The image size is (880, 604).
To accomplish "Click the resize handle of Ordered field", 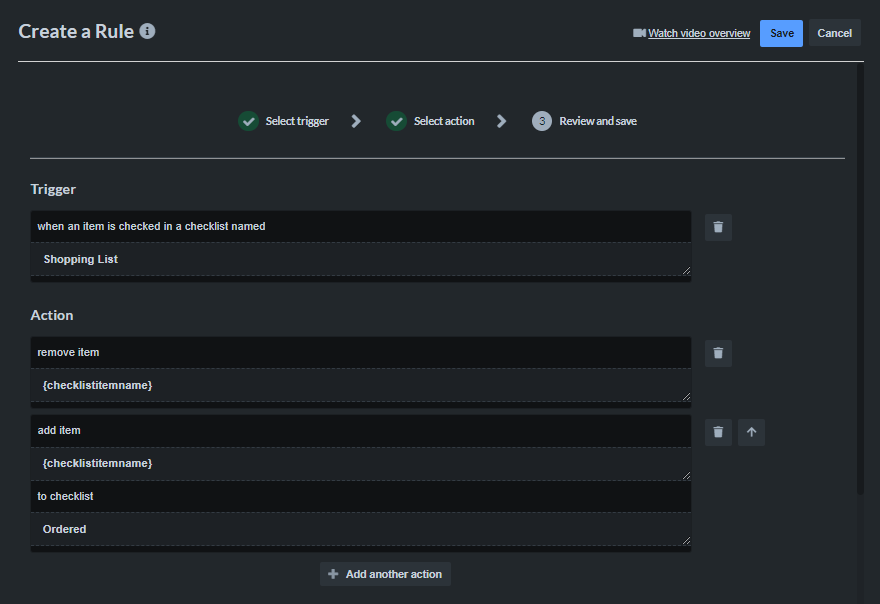I will coord(686,541).
